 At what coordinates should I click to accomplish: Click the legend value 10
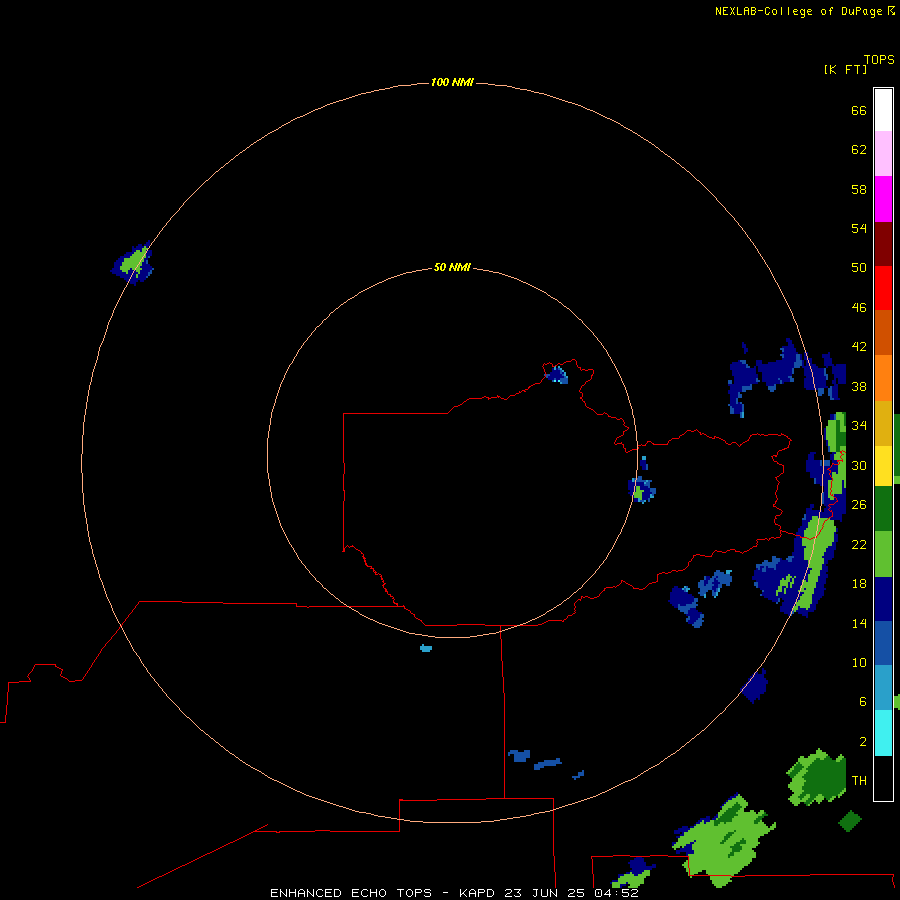pos(859,662)
